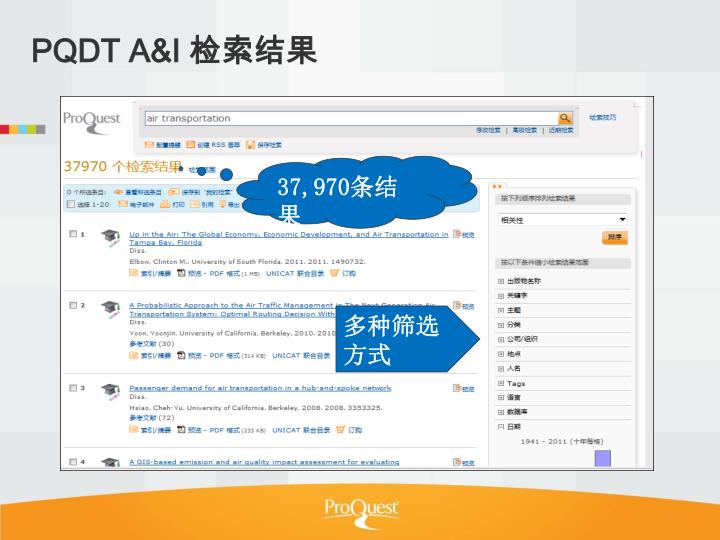Expand the language filter above database

coord(501,398)
